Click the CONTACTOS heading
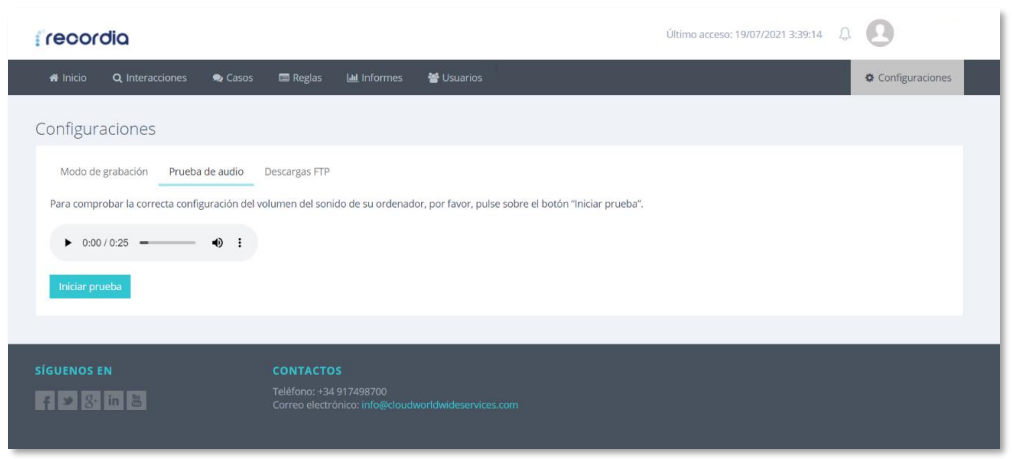The image size is (1012, 459). pos(307,371)
